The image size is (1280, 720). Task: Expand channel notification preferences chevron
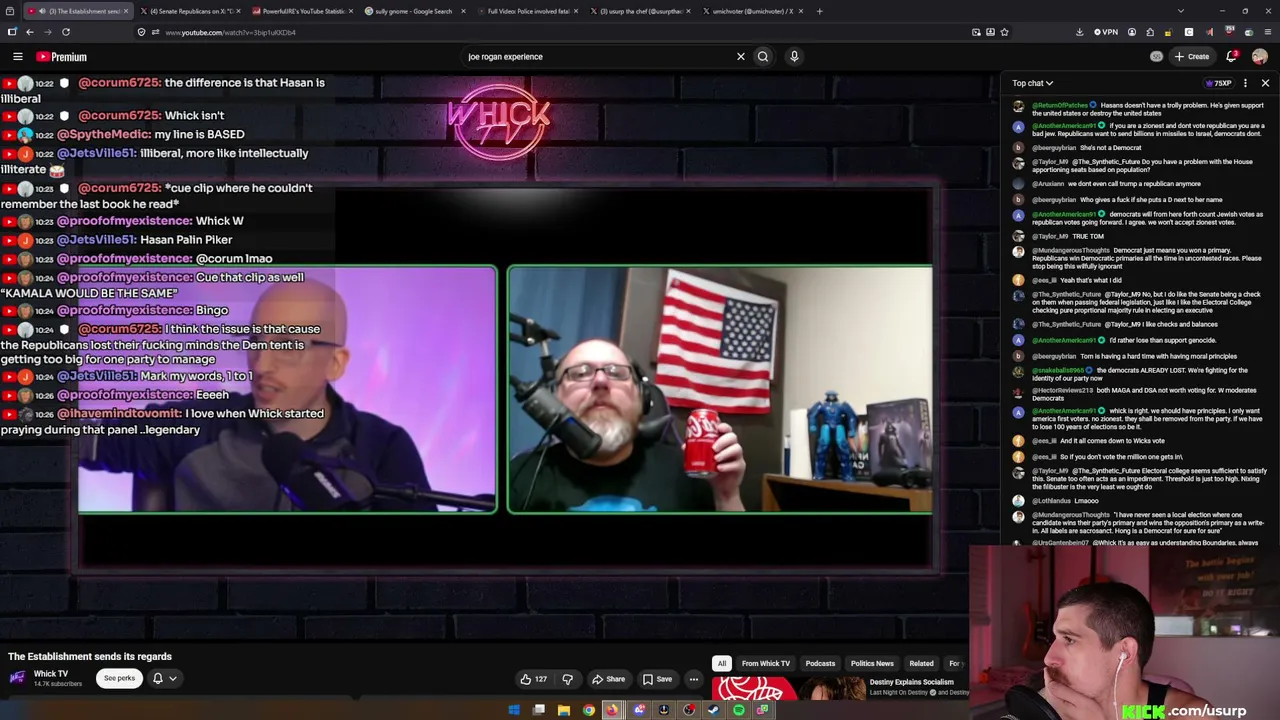pos(173,679)
